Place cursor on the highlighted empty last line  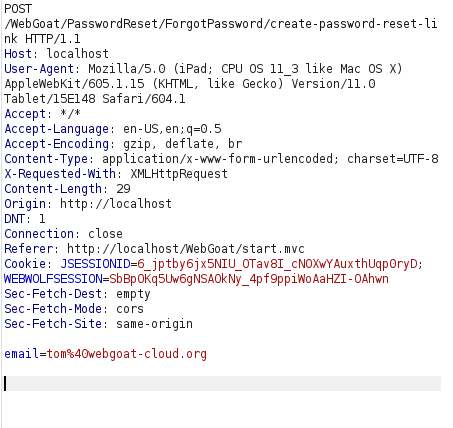point(222,383)
